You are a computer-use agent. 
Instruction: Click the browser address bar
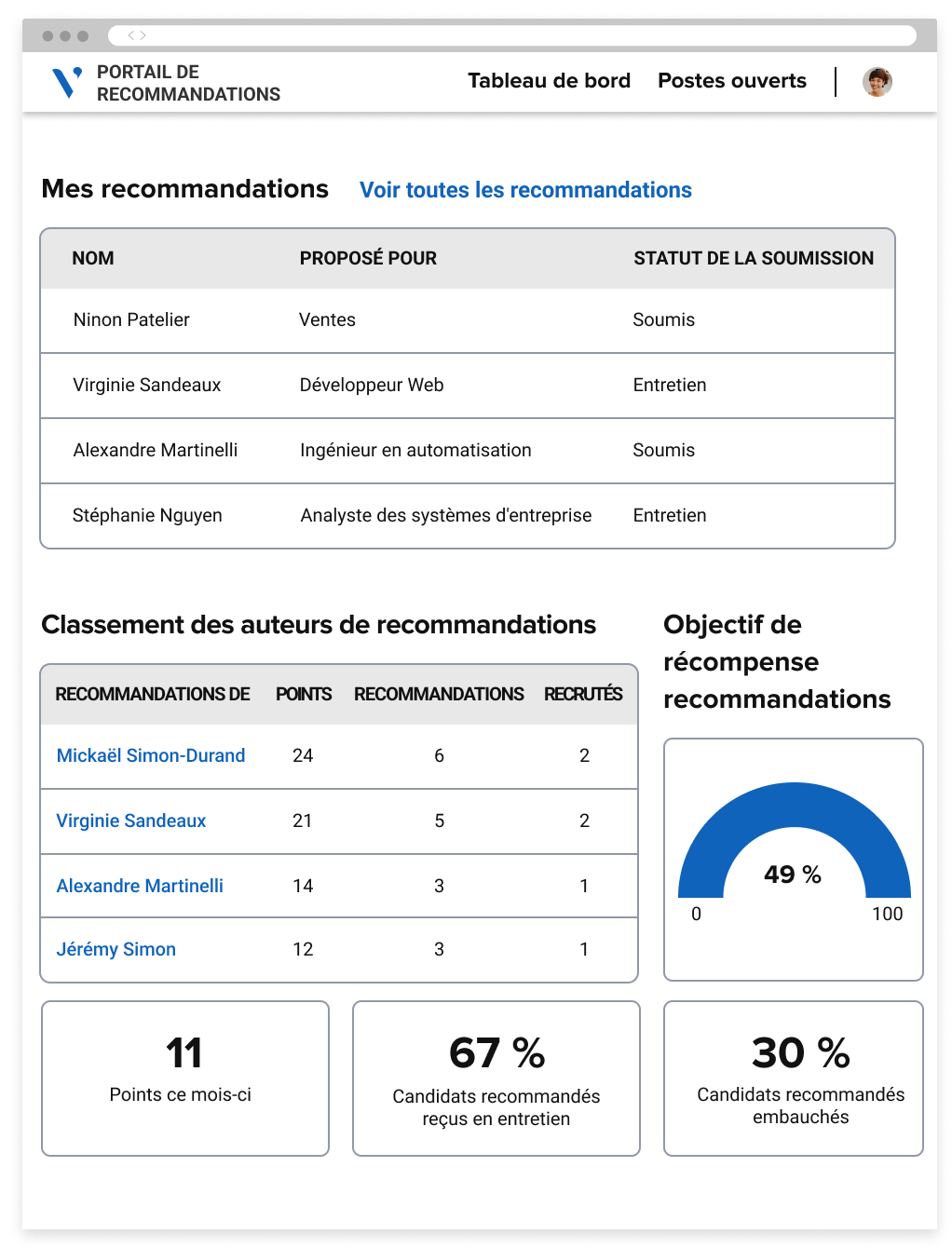512,35
